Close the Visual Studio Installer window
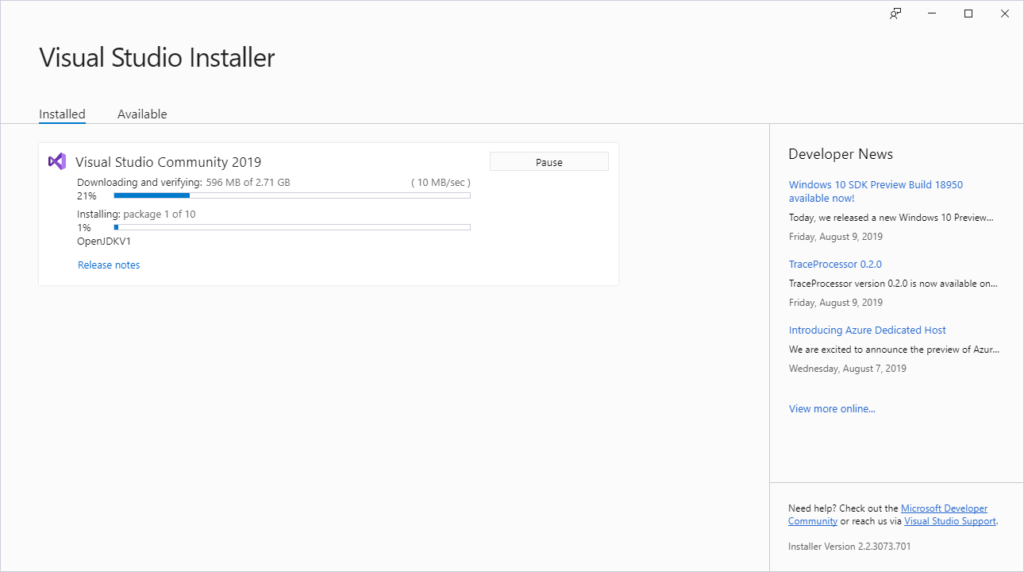Viewport: 1024px width, 572px height. pyautogui.click(x=1004, y=14)
